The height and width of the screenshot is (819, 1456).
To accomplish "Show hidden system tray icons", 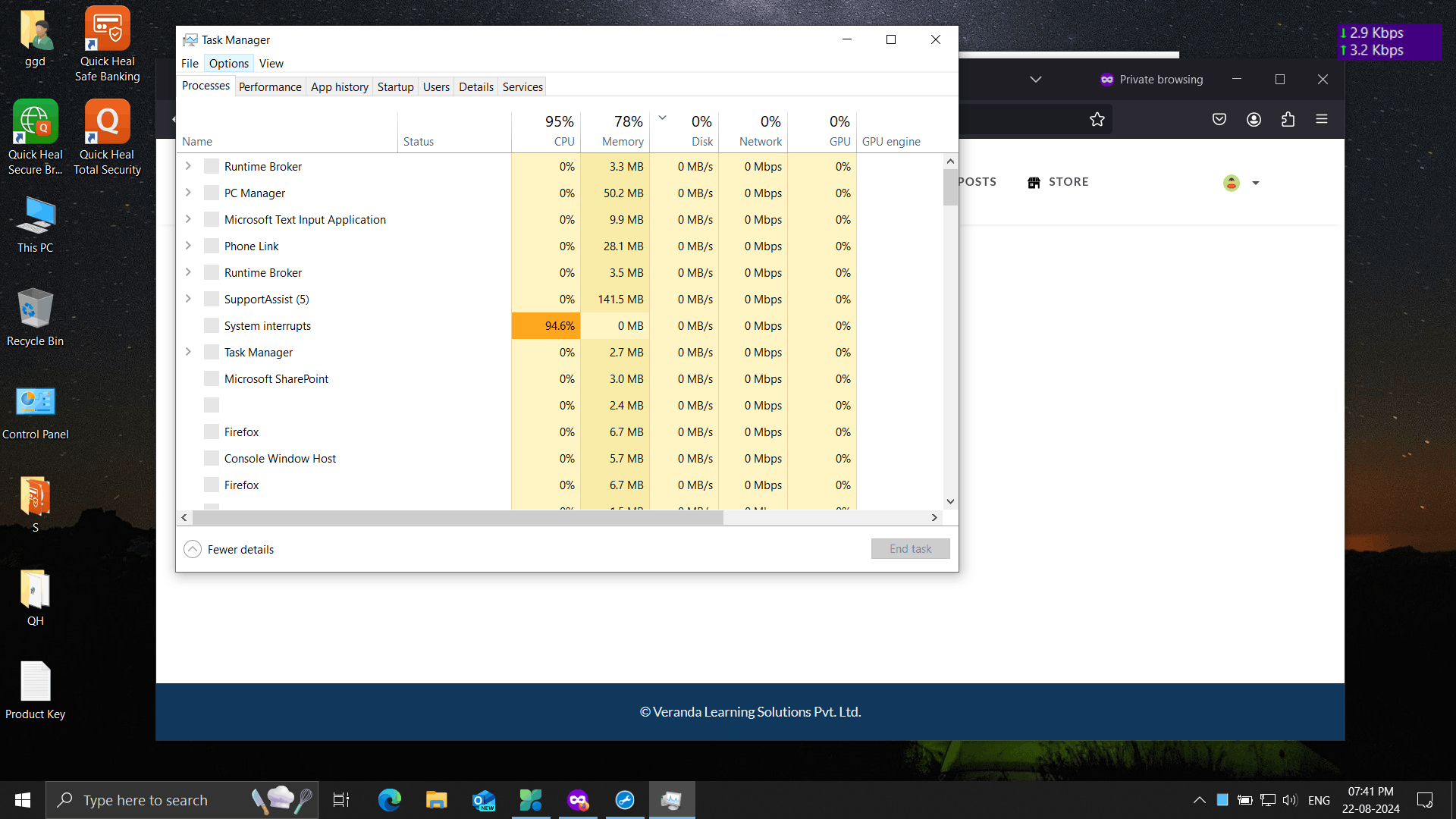I will (x=1200, y=800).
